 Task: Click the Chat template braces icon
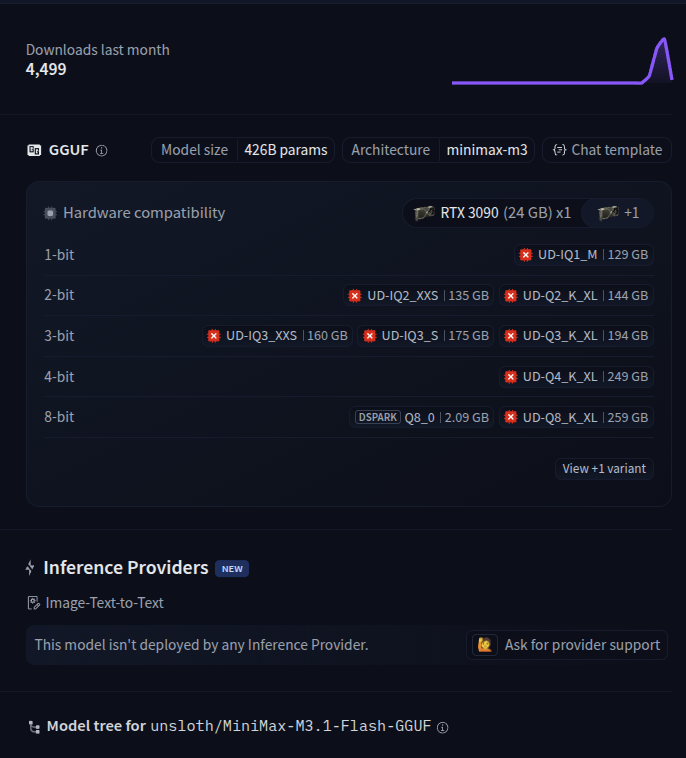pos(559,150)
